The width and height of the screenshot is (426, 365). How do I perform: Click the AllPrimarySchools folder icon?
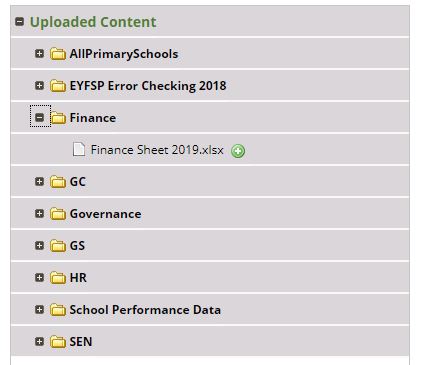tap(58, 54)
